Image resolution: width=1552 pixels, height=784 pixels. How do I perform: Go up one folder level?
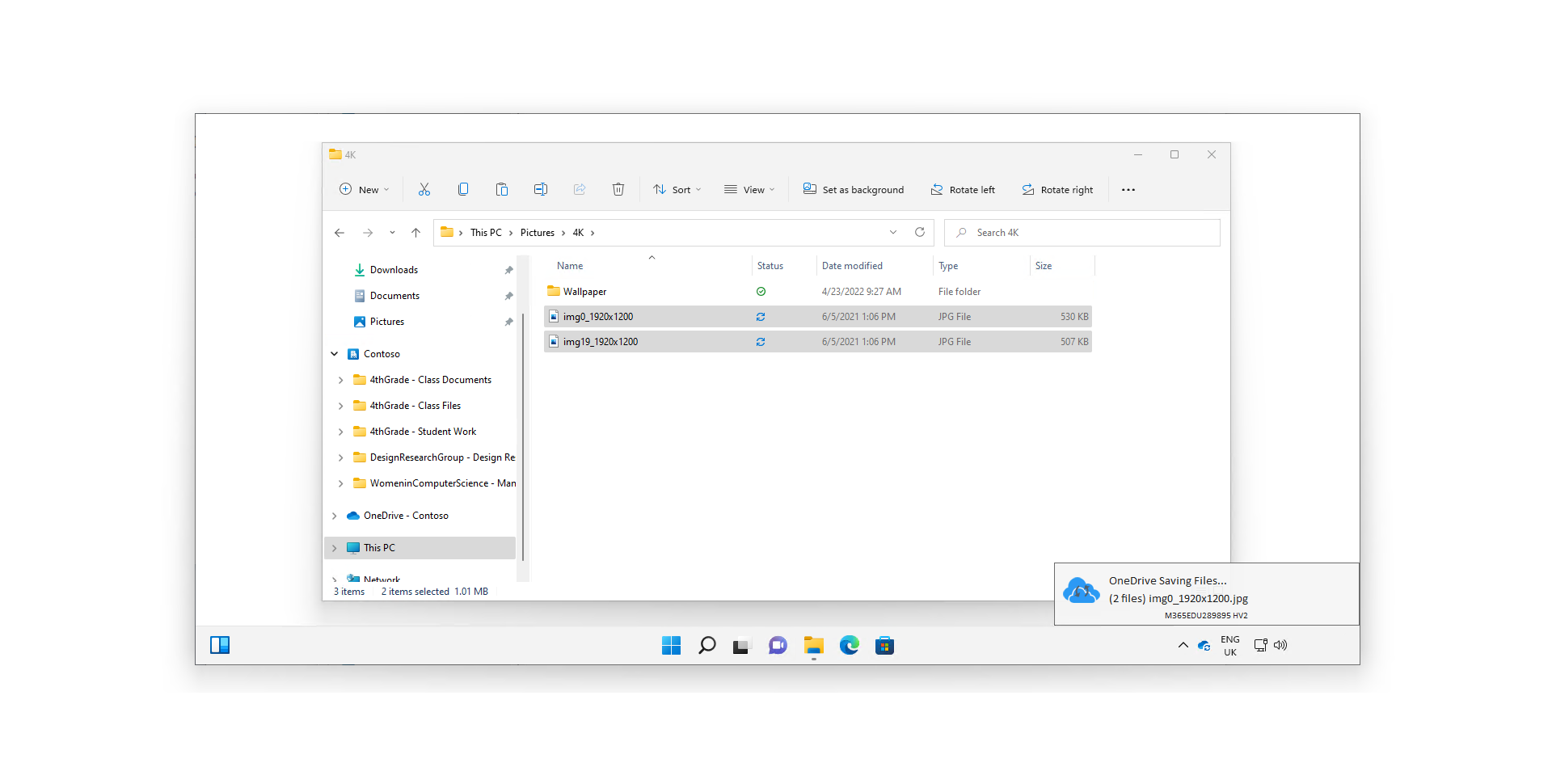click(416, 233)
